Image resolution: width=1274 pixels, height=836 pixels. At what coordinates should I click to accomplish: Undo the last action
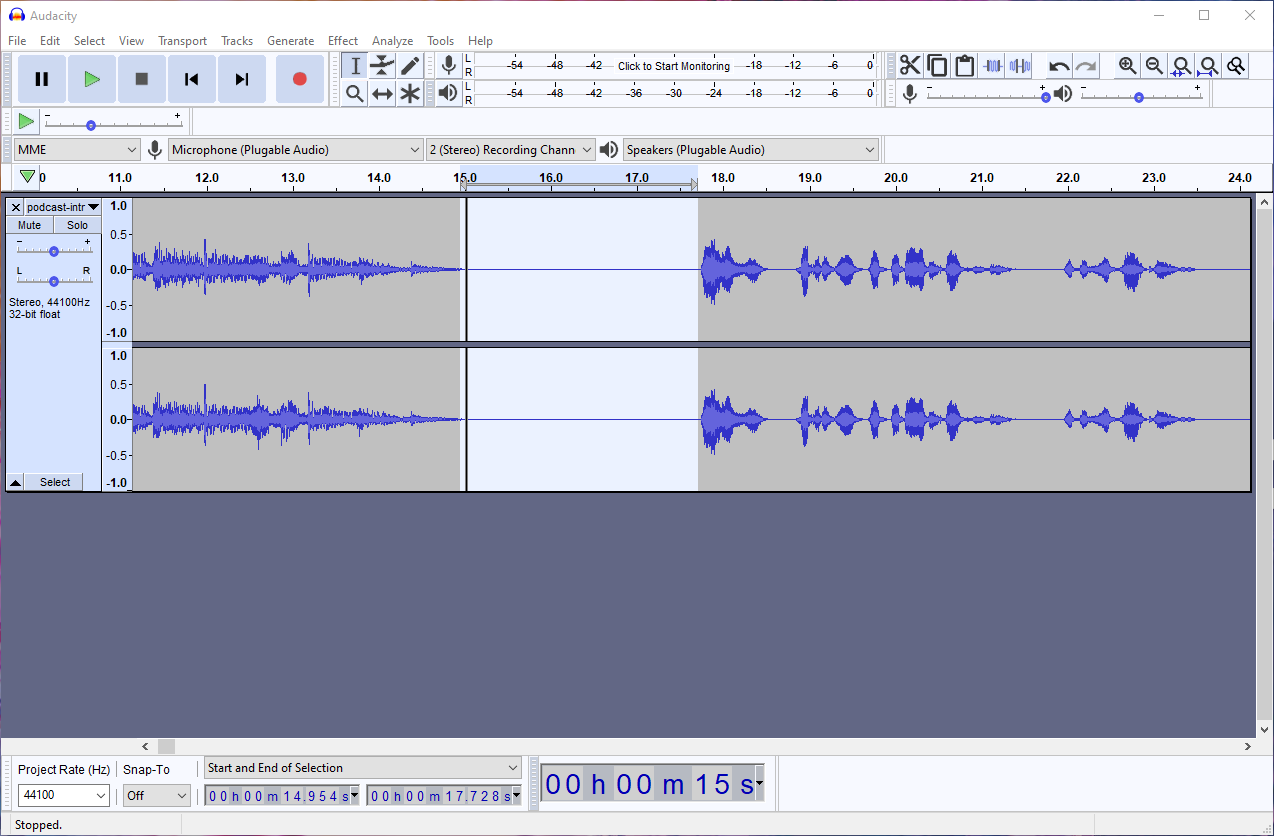coord(1059,66)
